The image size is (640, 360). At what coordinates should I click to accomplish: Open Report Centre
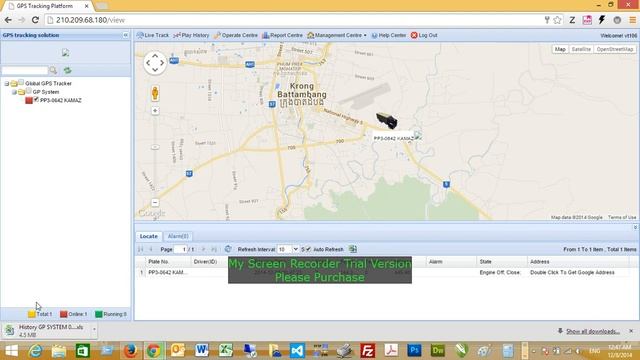point(282,36)
